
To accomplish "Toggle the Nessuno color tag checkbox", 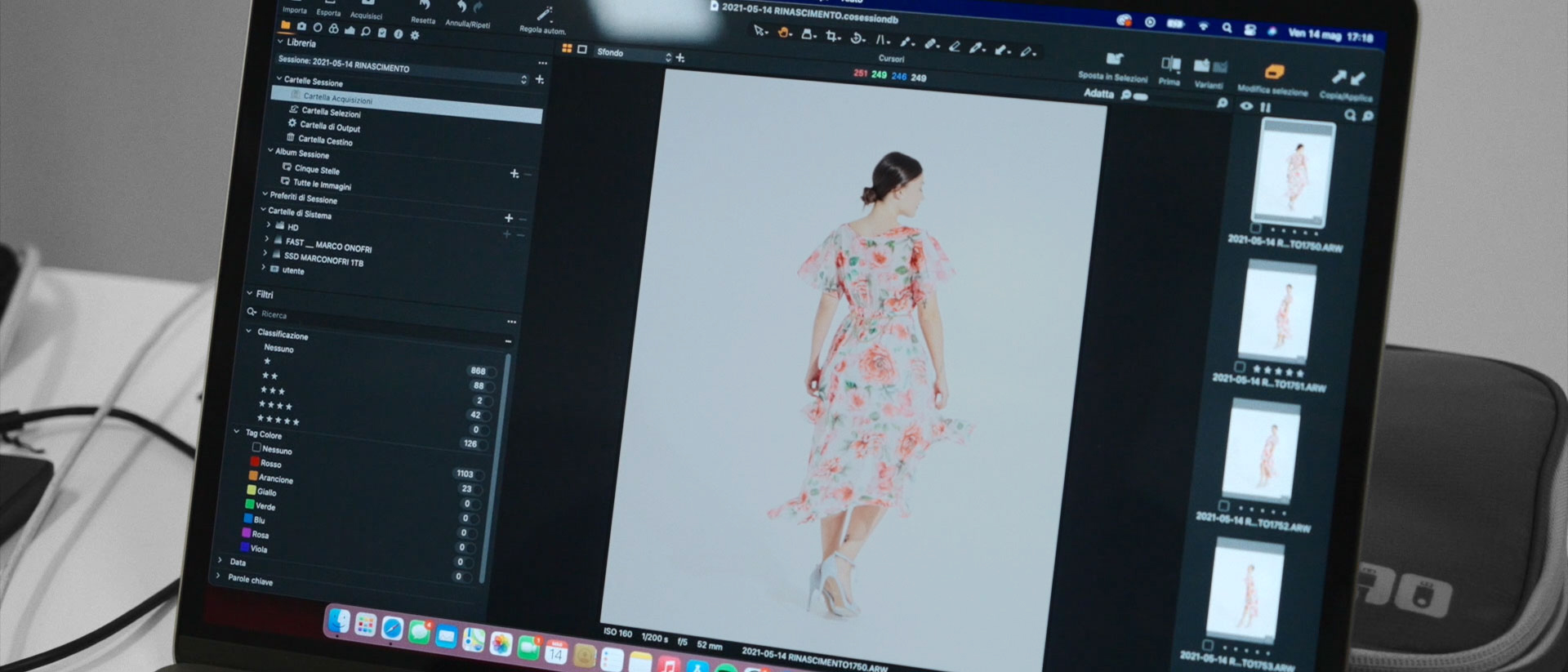I will [256, 447].
